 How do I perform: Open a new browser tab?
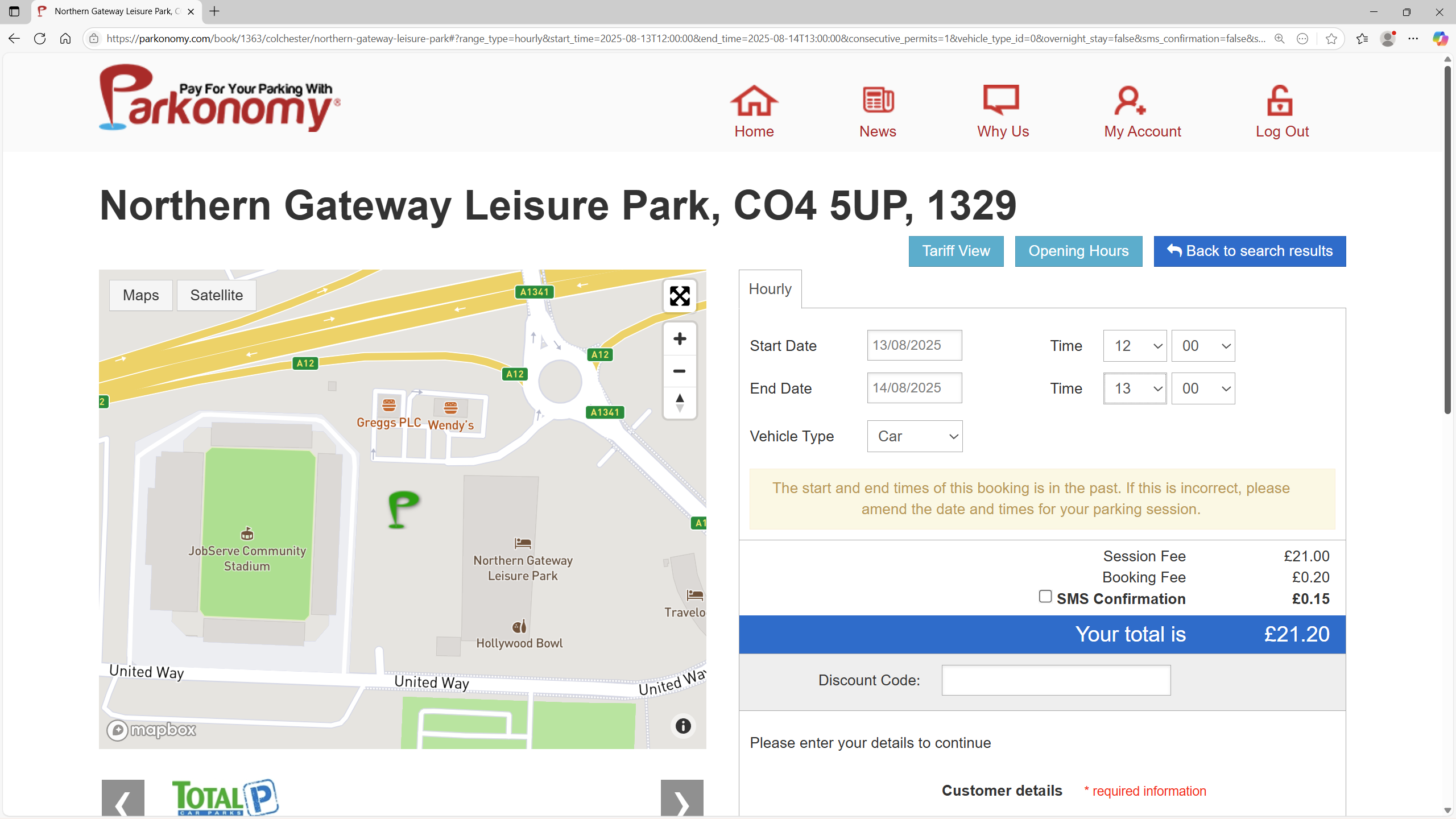pyautogui.click(x=214, y=11)
